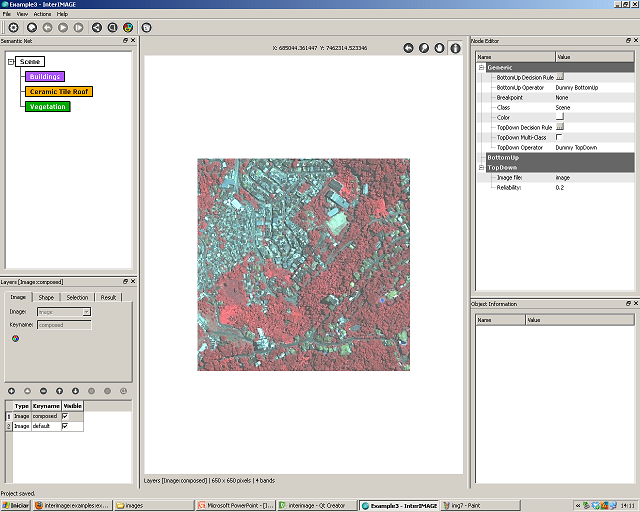Viewport: 640px width, 512px height.
Task: Collapse the Generic section in Node Editor
Action: (x=480, y=67)
